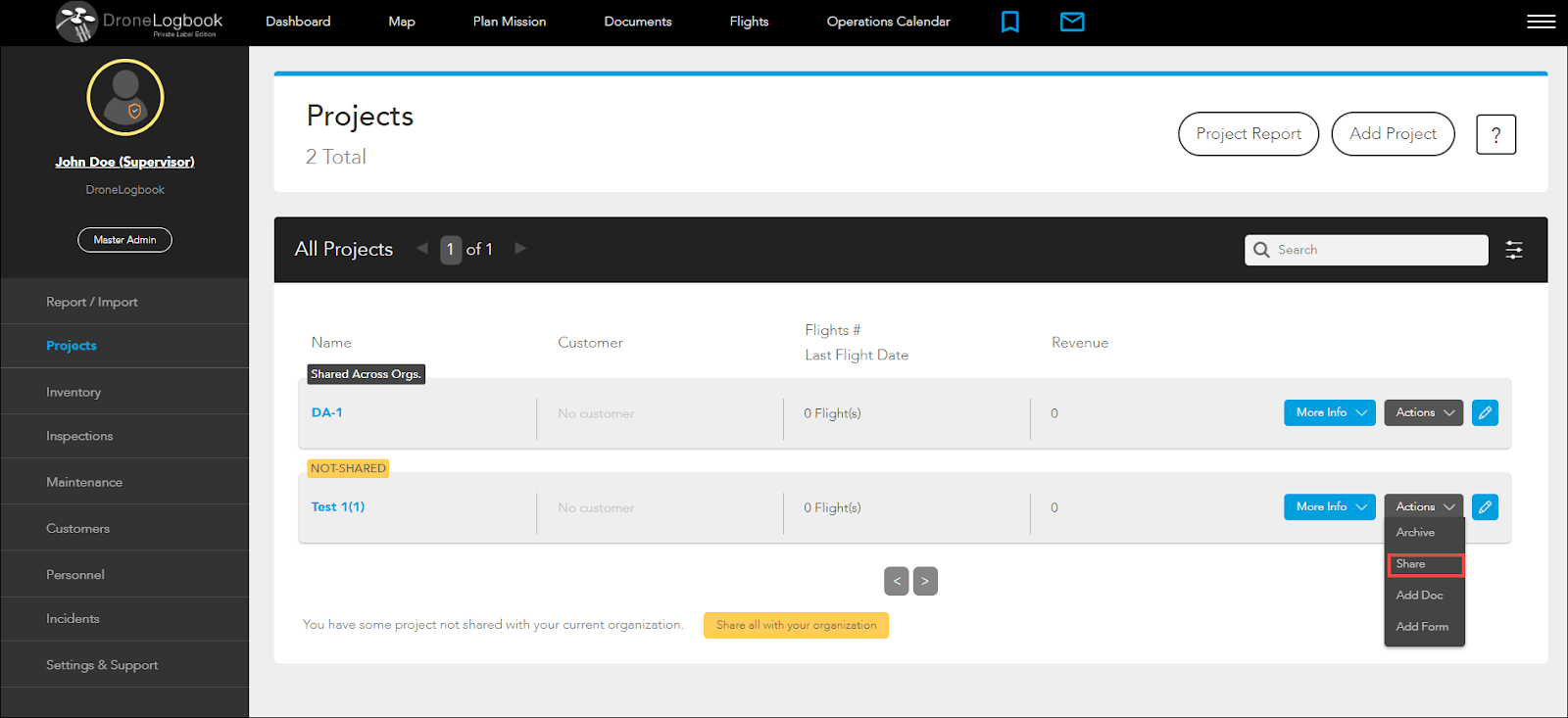This screenshot has width=1568, height=718.
Task: Edit Test 1(1) project with pencil icon
Action: point(1485,506)
